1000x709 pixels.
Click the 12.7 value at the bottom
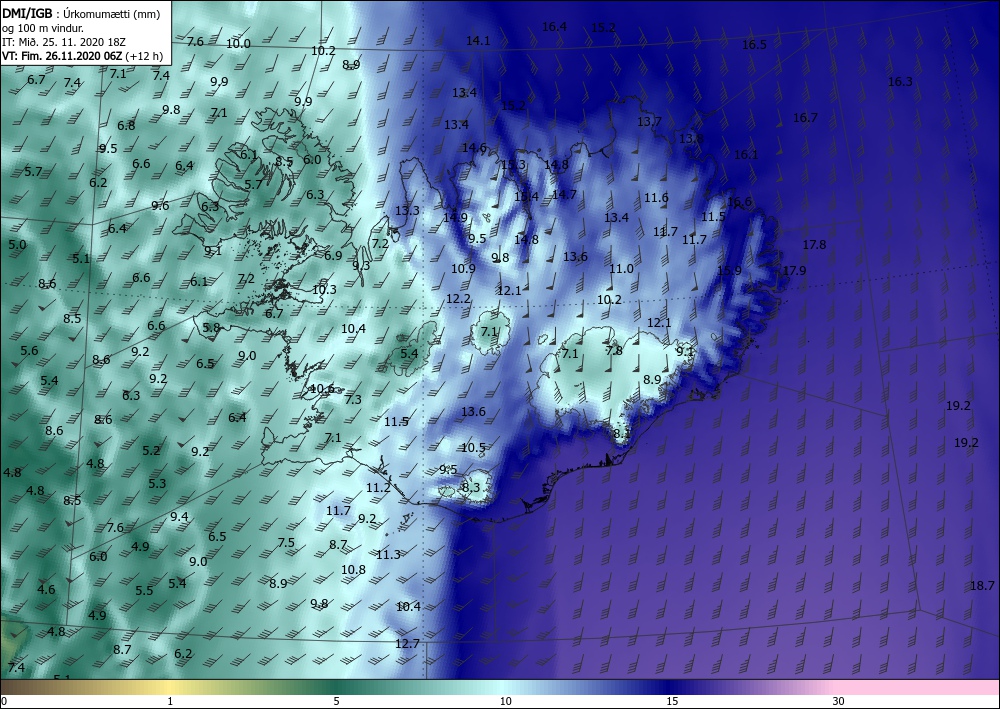click(x=407, y=644)
